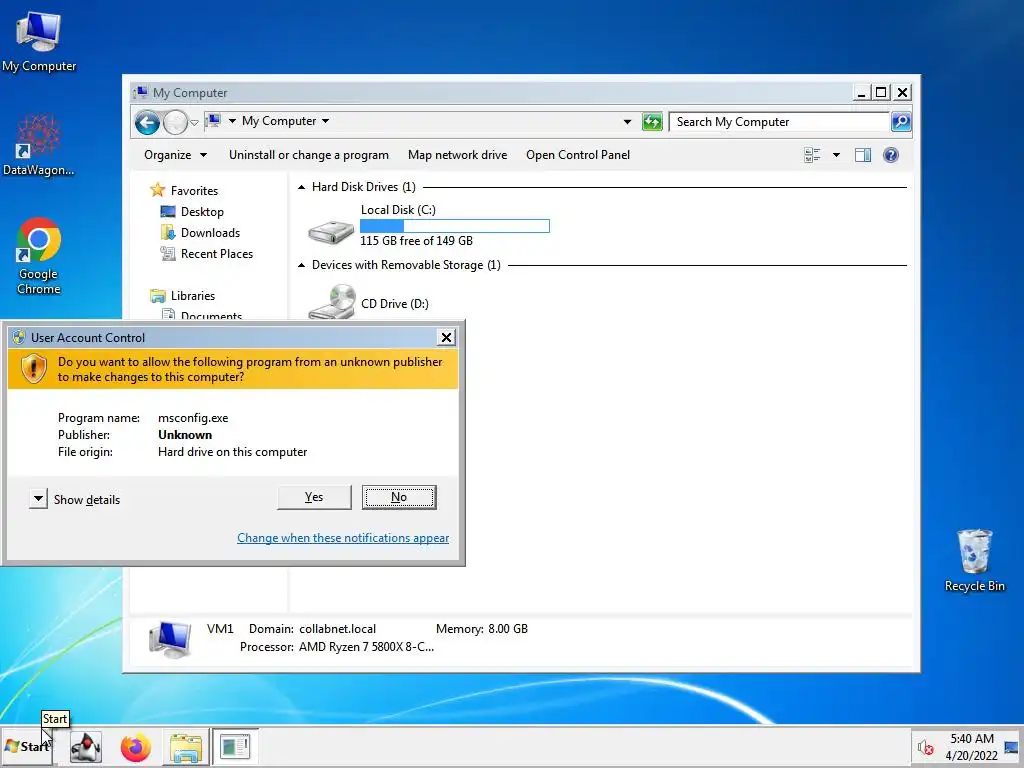Click the Start button
Screen dimensions: 1024x768
(x=26, y=746)
